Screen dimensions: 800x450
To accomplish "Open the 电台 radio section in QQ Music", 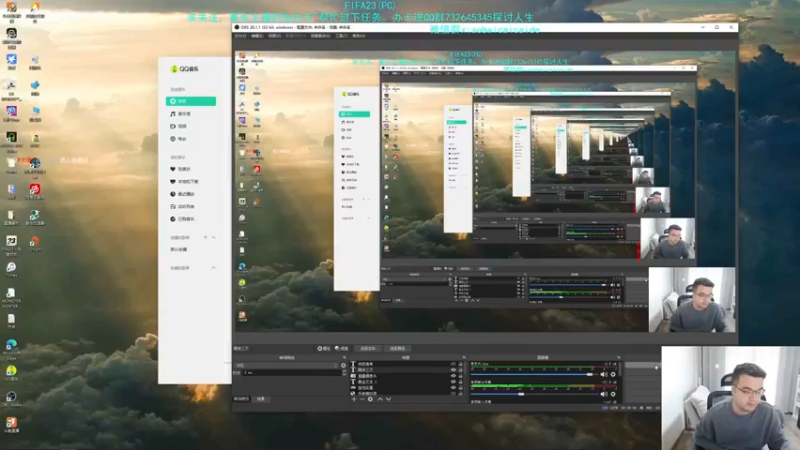I will (179, 139).
